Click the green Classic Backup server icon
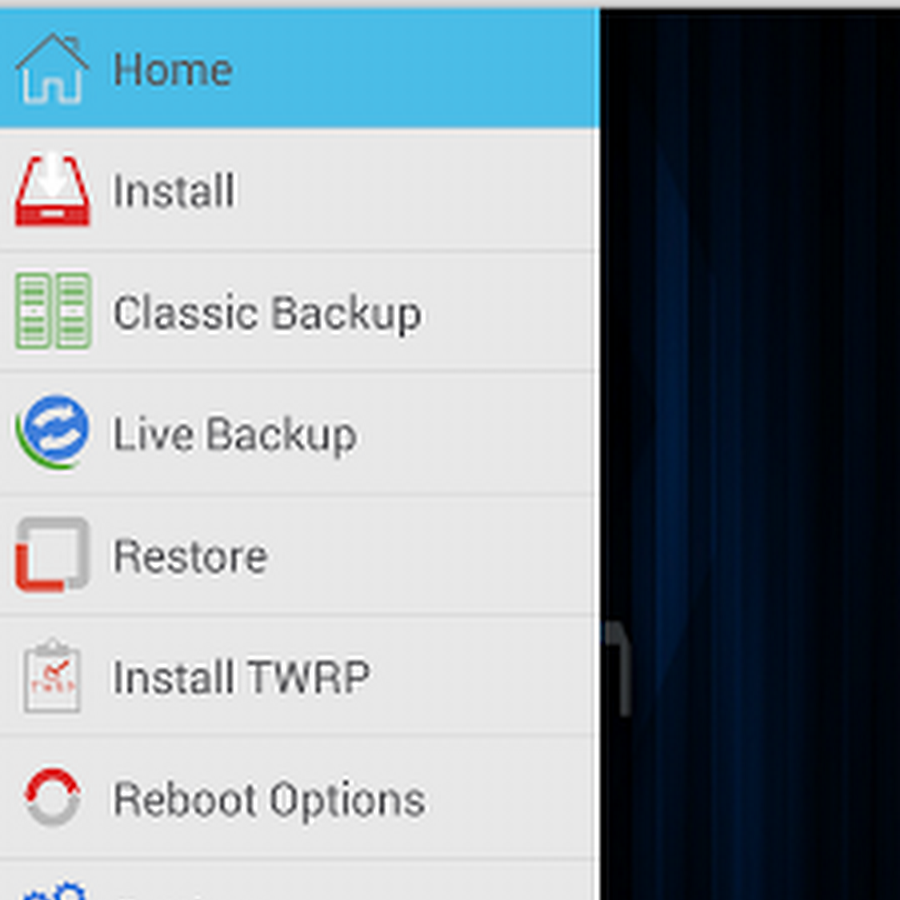The height and width of the screenshot is (900, 900). coord(53,311)
